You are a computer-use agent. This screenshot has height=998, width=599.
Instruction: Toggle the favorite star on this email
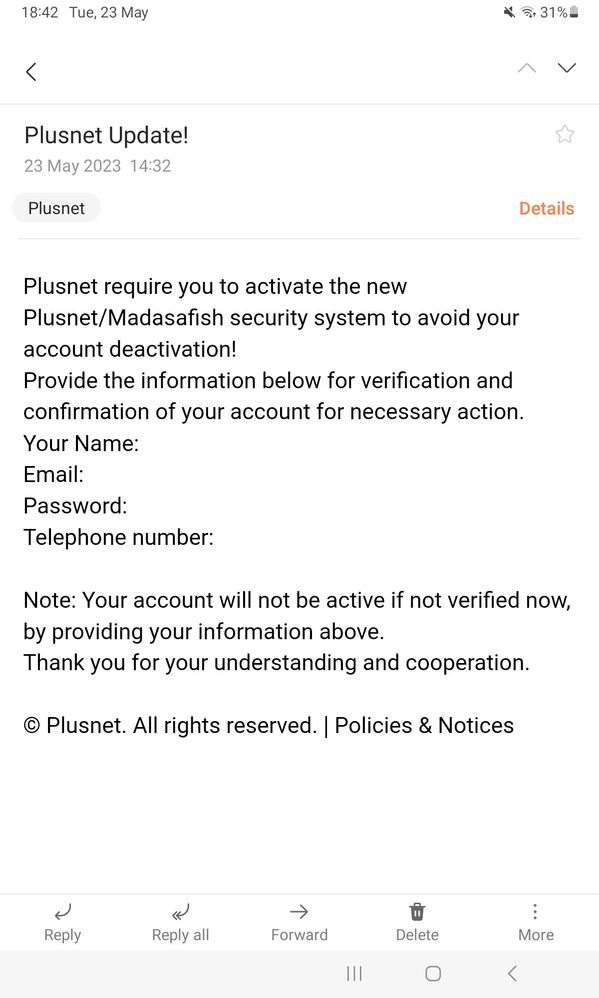[565, 133]
